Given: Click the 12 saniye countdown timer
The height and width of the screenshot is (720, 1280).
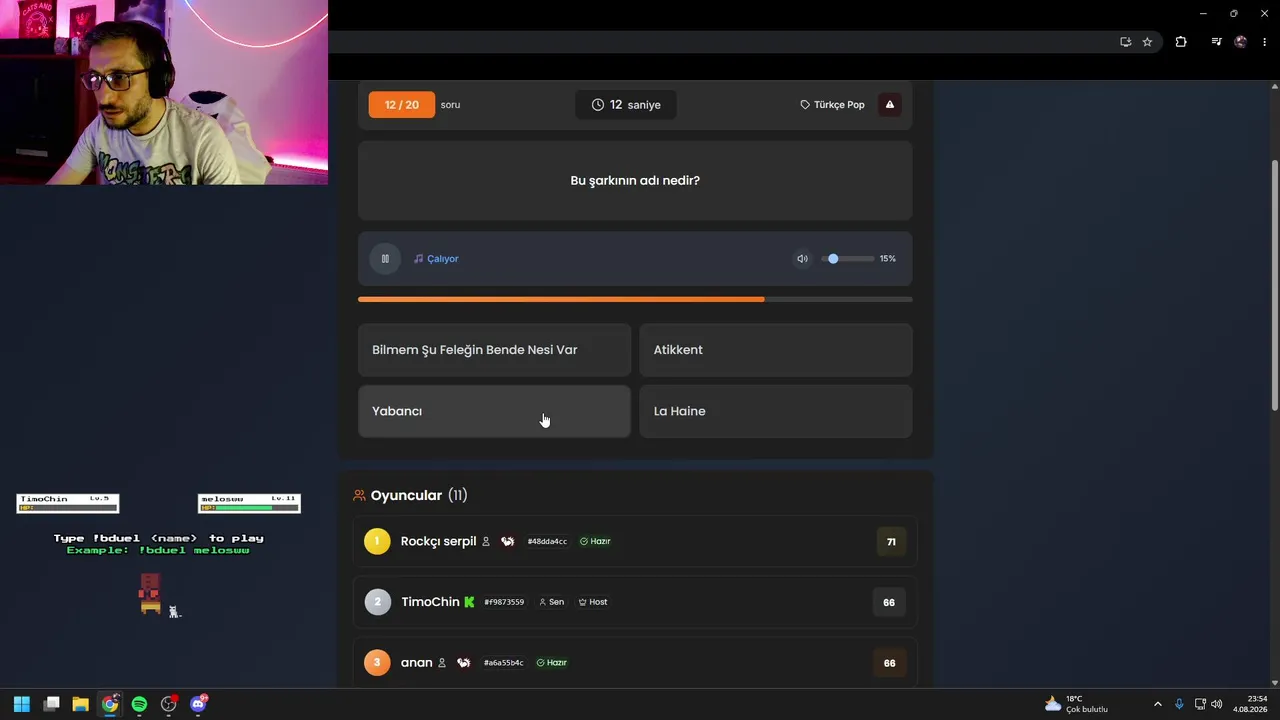Looking at the screenshot, I should click(x=626, y=105).
